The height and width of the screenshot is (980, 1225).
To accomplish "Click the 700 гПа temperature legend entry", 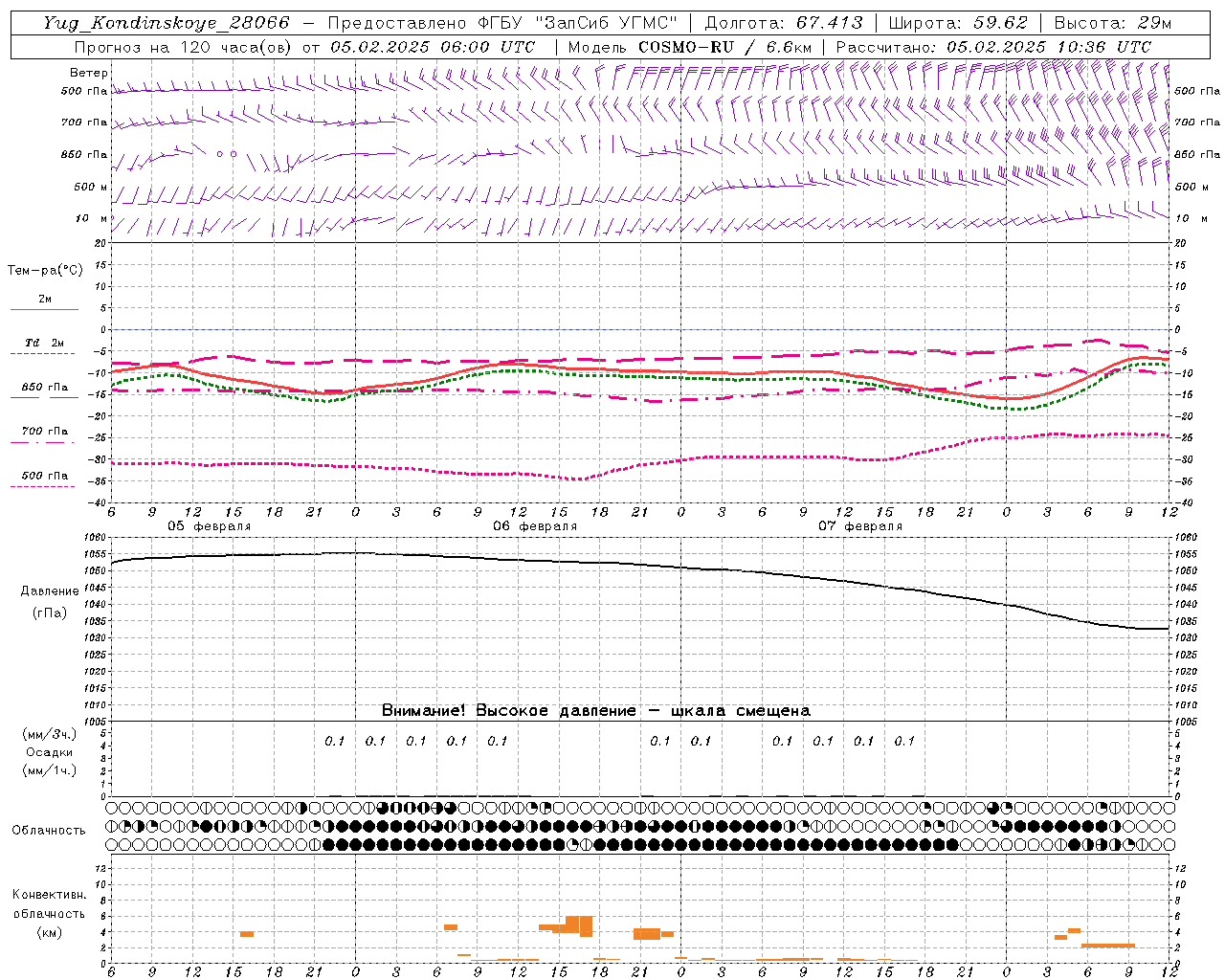I will [x=45, y=432].
